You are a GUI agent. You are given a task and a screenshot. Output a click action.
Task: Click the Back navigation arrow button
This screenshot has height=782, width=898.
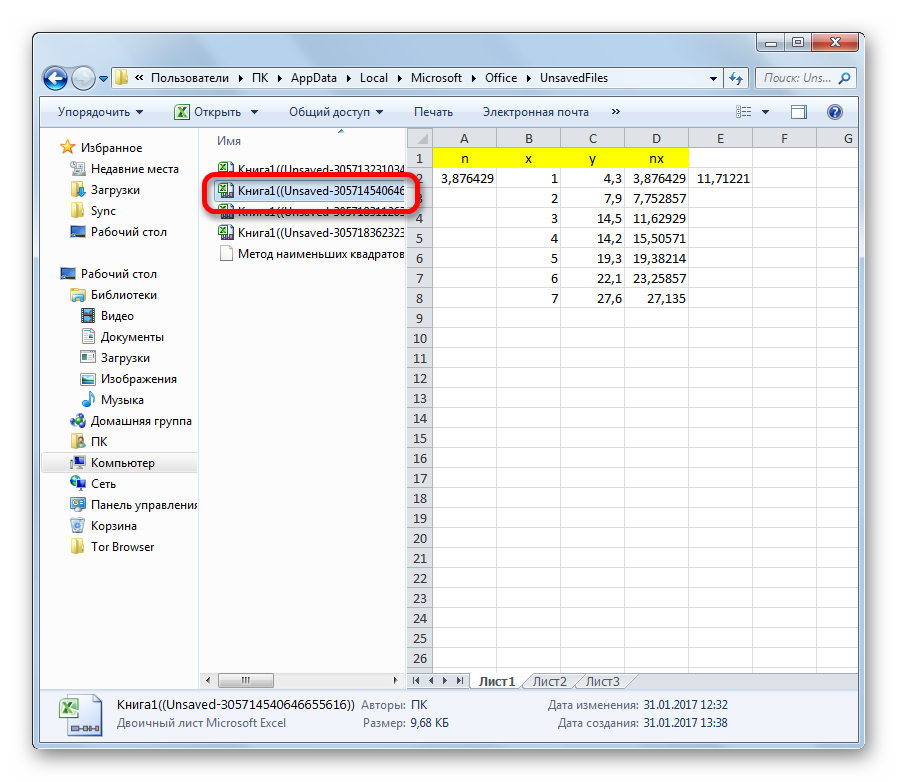(x=56, y=78)
